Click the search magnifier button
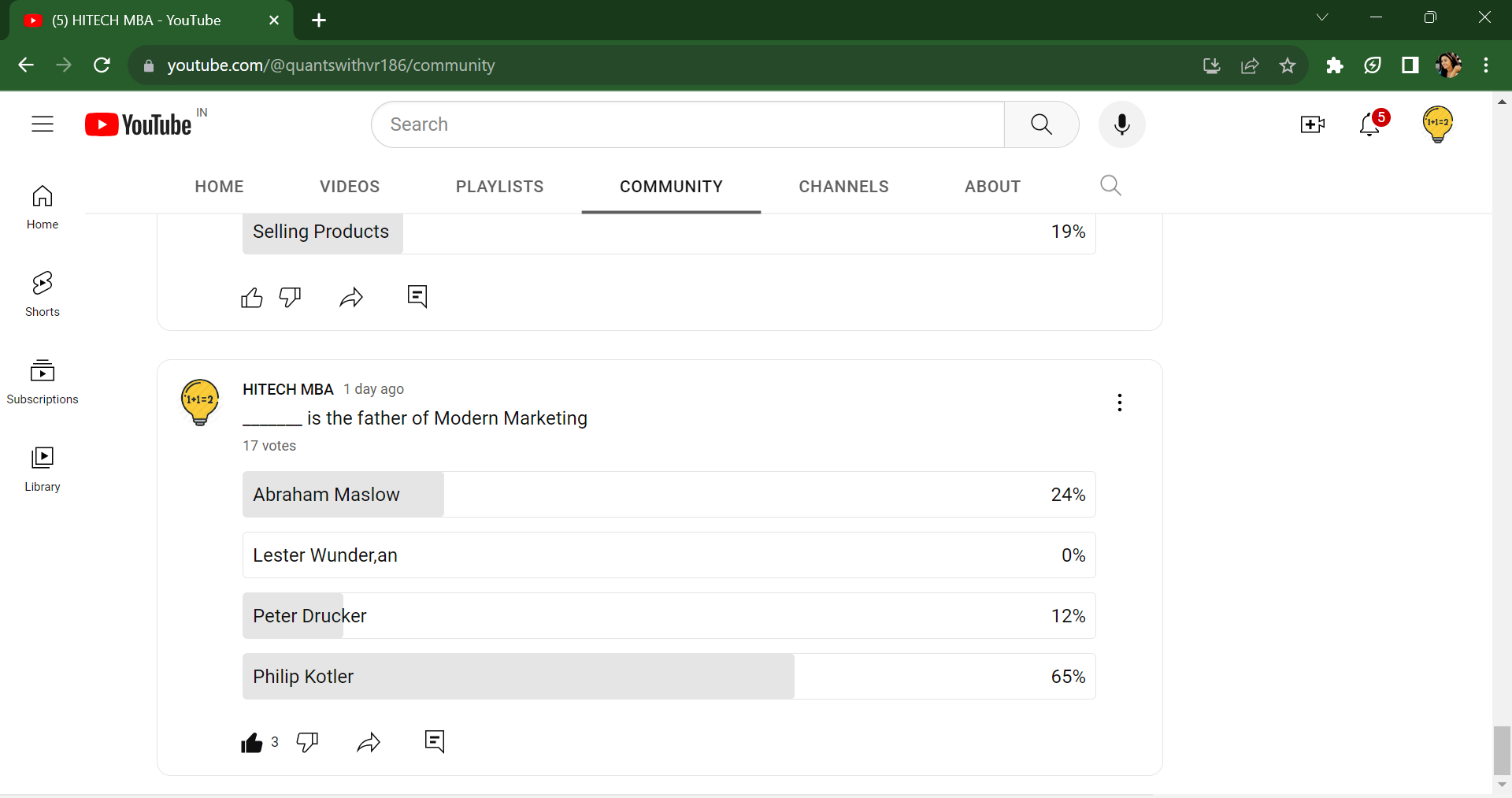This screenshot has width=1512, height=798. click(x=1041, y=124)
